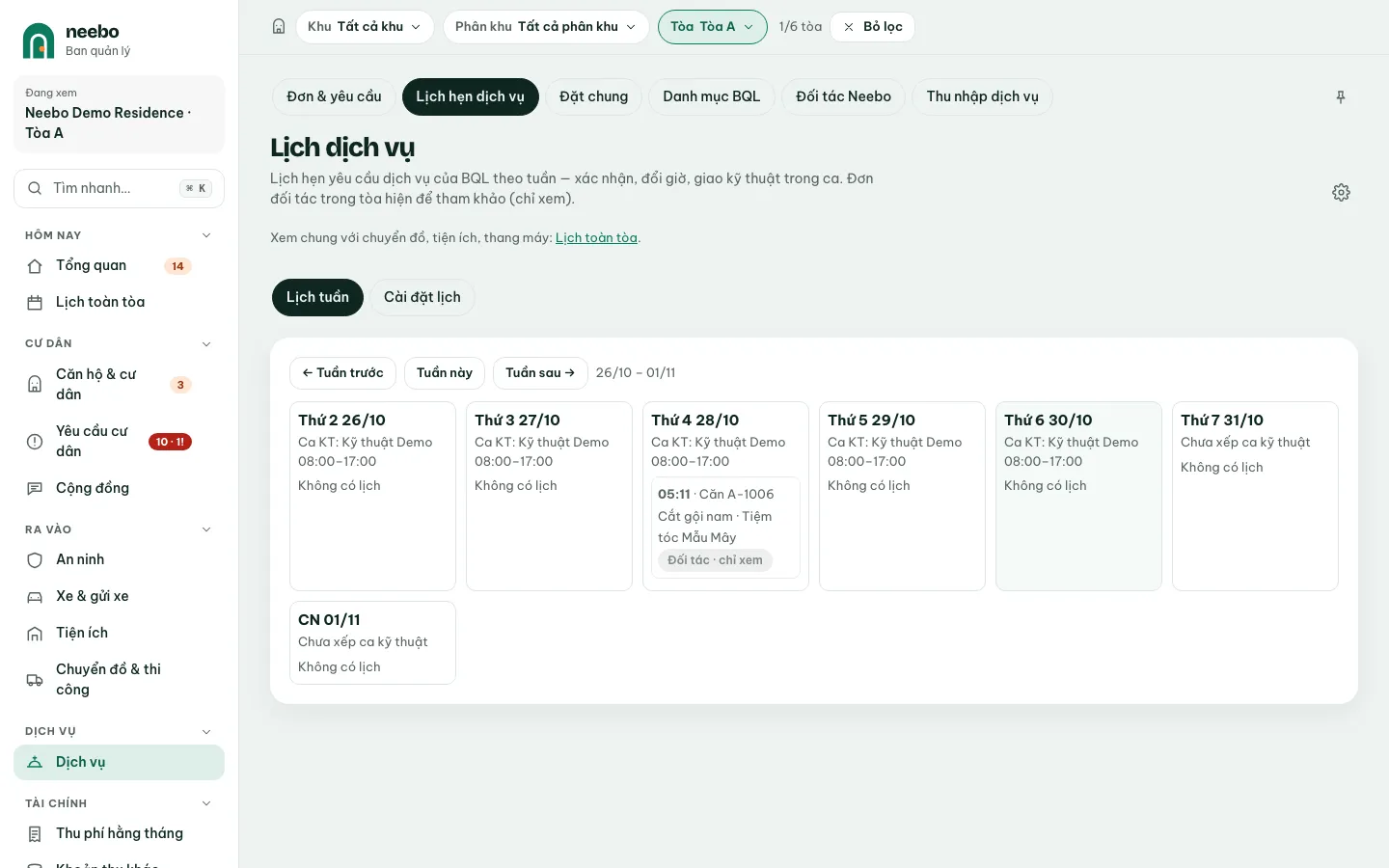Click the pin icon at top right
Image resolution: width=1389 pixels, height=868 pixels.
(x=1341, y=97)
